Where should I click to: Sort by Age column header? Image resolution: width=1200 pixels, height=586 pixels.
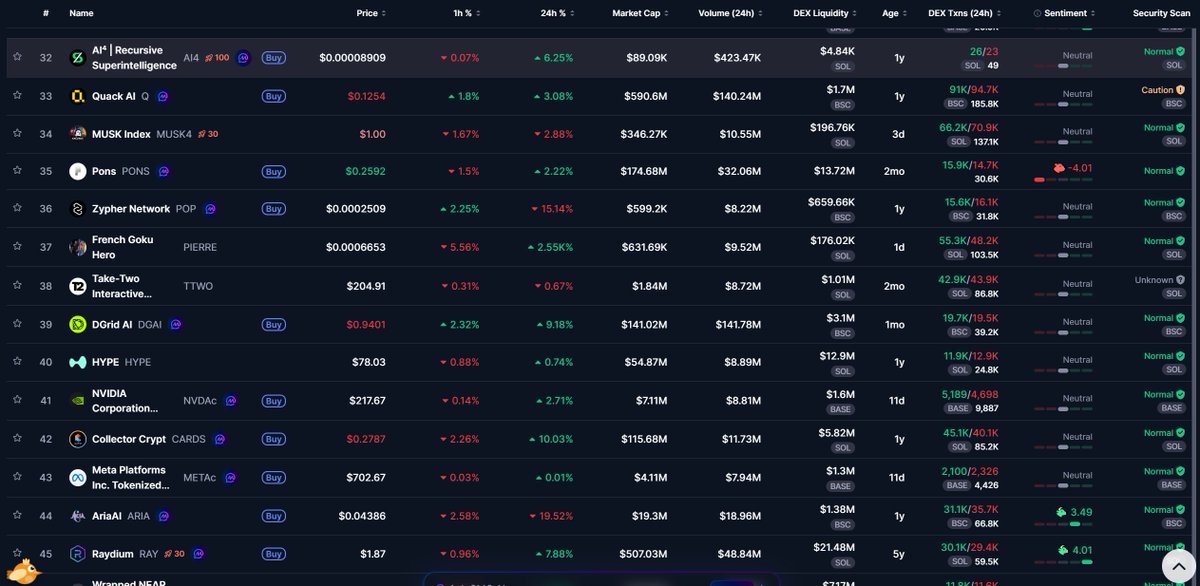[x=893, y=13]
